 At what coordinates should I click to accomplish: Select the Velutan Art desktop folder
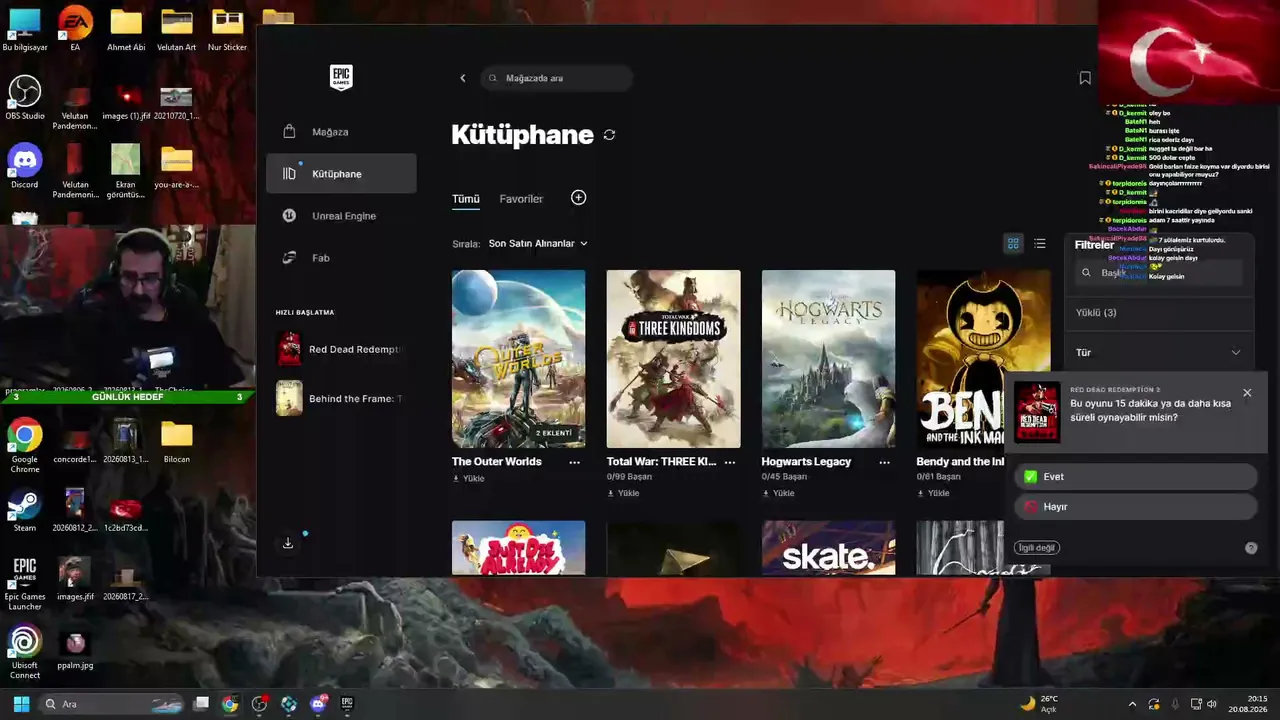pos(176,29)
